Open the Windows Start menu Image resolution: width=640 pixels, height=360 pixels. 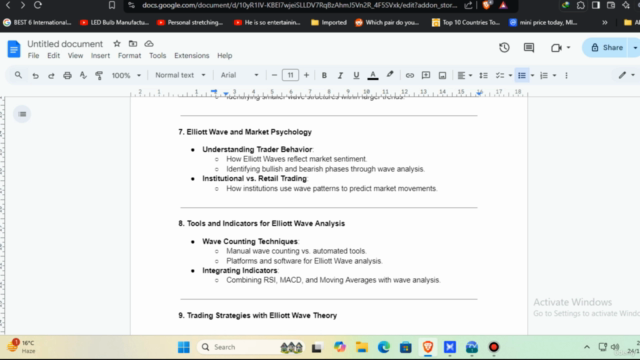184,347
